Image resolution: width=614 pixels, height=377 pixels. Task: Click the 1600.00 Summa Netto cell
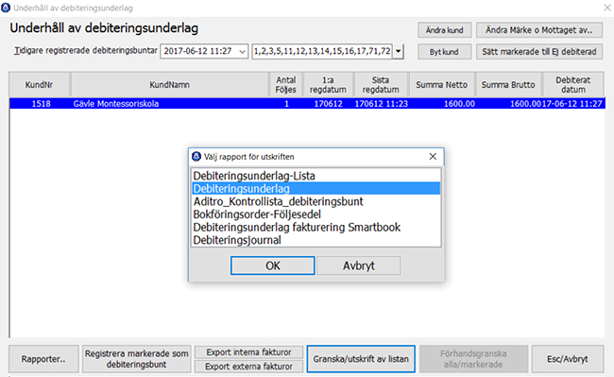[x=459, y=104]
